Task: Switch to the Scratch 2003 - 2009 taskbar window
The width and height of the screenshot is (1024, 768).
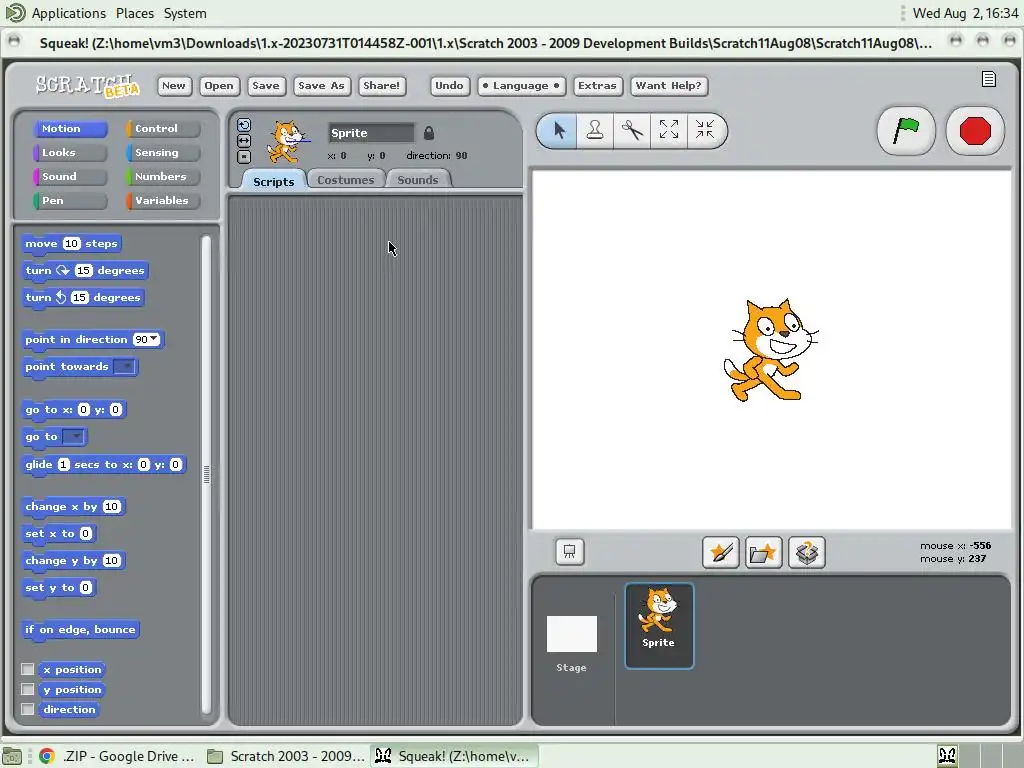Action: click(x=287, y=756)
